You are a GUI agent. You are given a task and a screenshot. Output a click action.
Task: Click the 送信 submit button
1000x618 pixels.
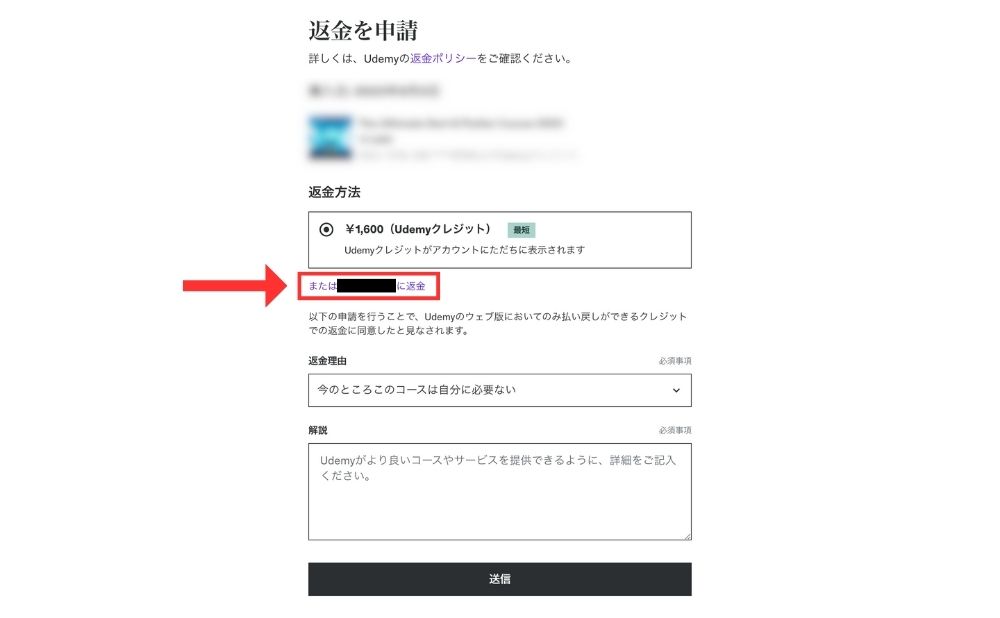point(499,579)
